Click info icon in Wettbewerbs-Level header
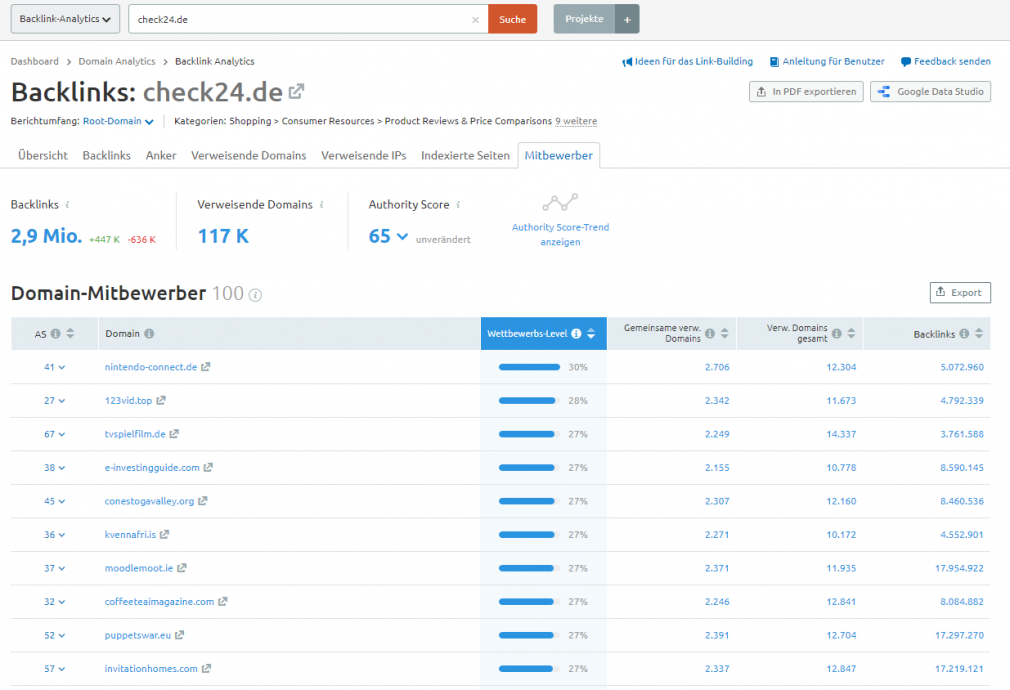Screen dimensions: 1010x690 pyautogui.click(x=576, y=334)
